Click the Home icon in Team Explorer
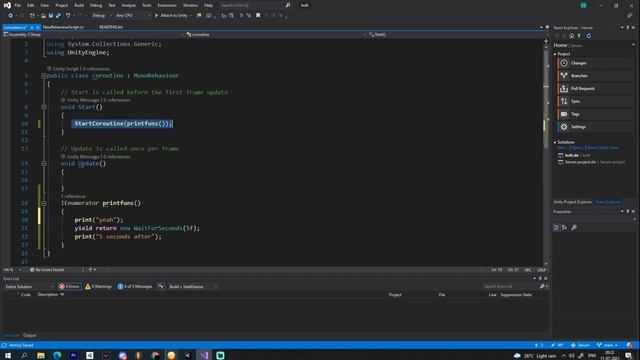640x360 pixels. tap(571, 36)
